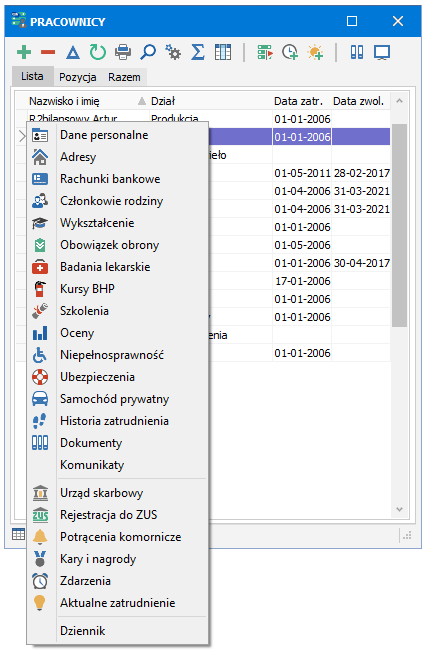Click the red minus delete icon

coord(48,52)
